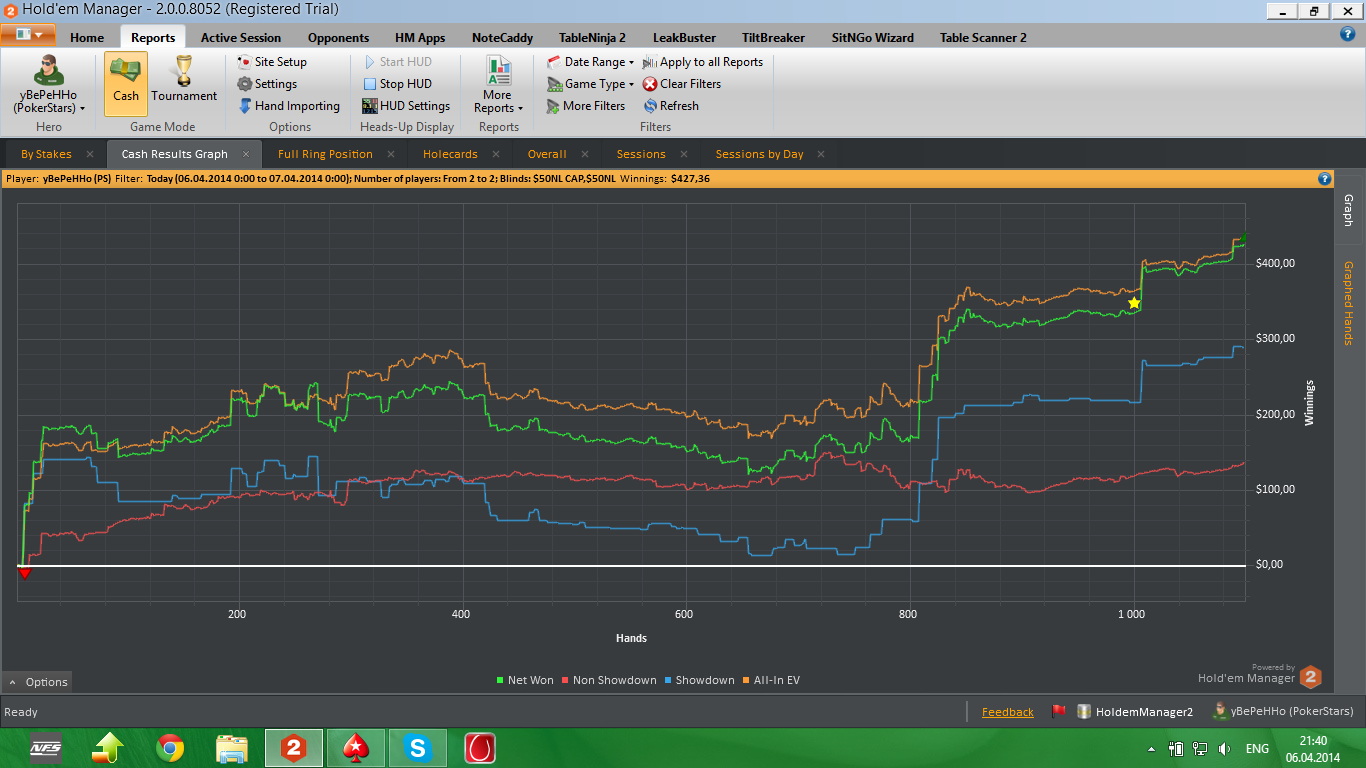Open the Feedback link
Image resolution: width=1366 pixels, height=768 pixels.
(x=1008, y=712)
